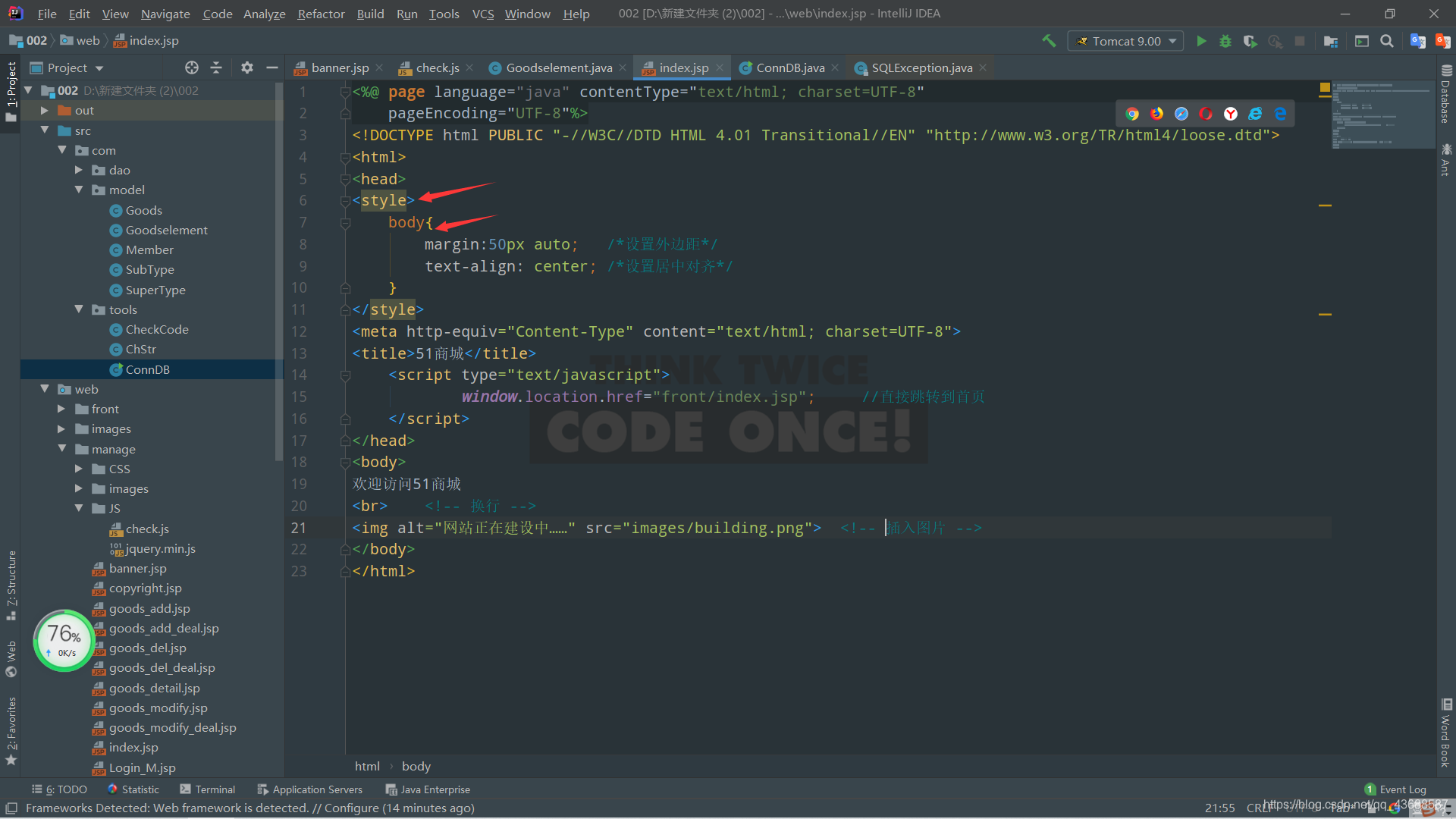
Task: Open the Web tool window
Action: pyautogui.click(x=11, y=659)
